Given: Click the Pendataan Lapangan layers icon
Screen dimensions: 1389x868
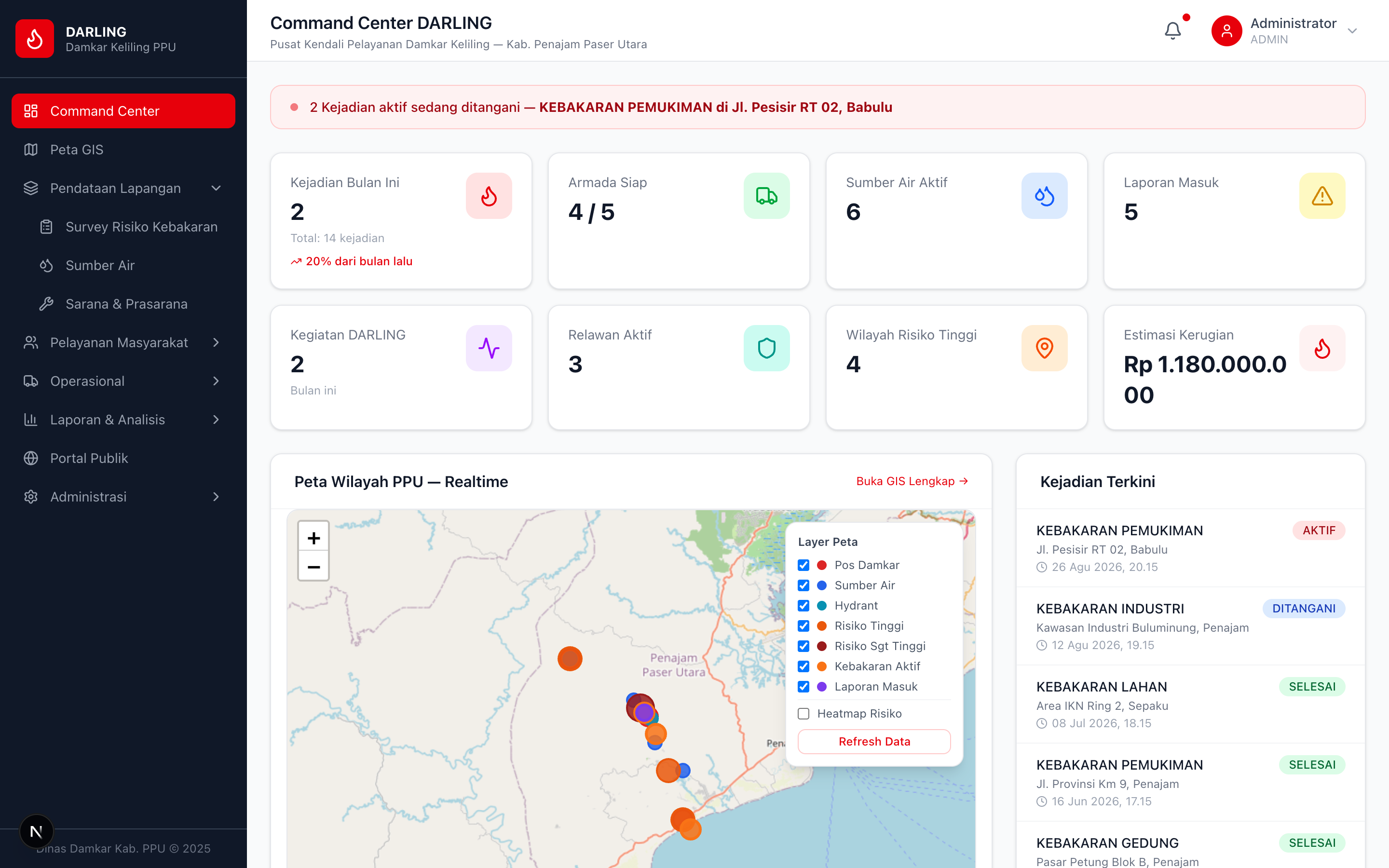Looking at the screenshot, I should point(31,188).
